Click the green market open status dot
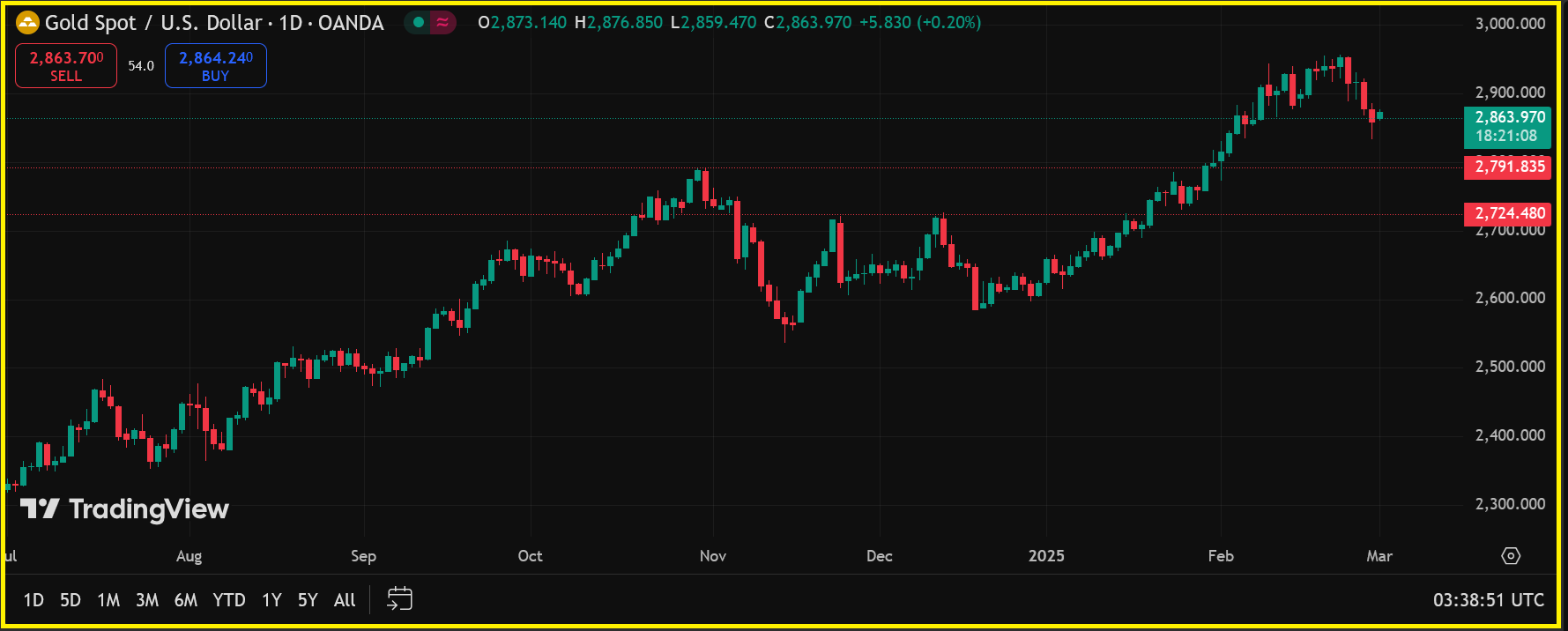Viewport: 1568px width, 631px height. (419, 23)
